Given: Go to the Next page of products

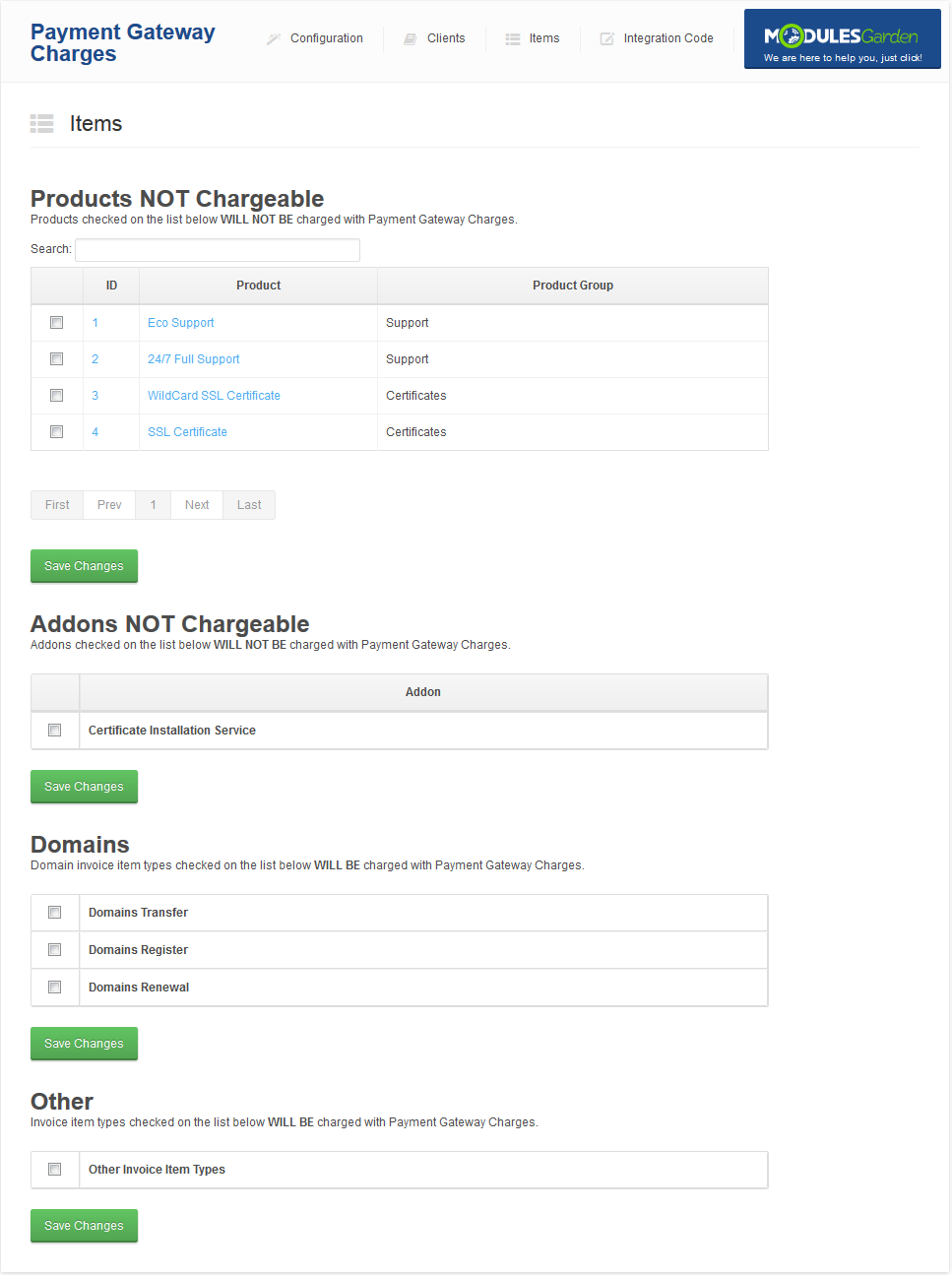Looking at the screenshot, I should [x=197, y=505].
